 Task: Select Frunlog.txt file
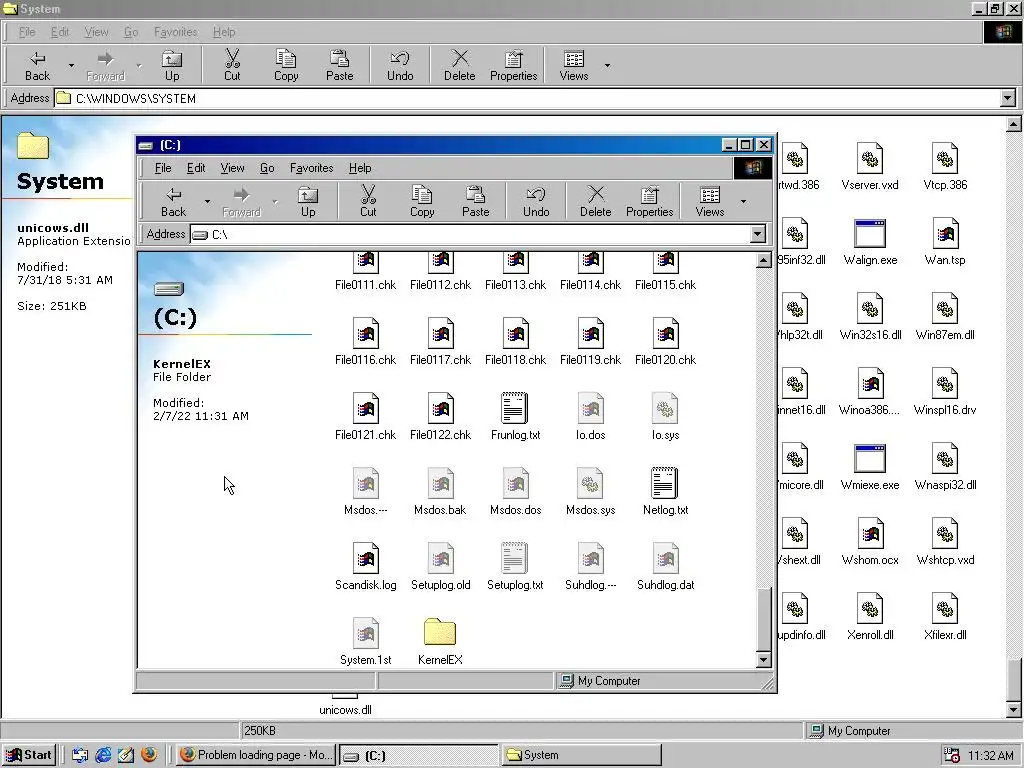(x=515, y=417)
